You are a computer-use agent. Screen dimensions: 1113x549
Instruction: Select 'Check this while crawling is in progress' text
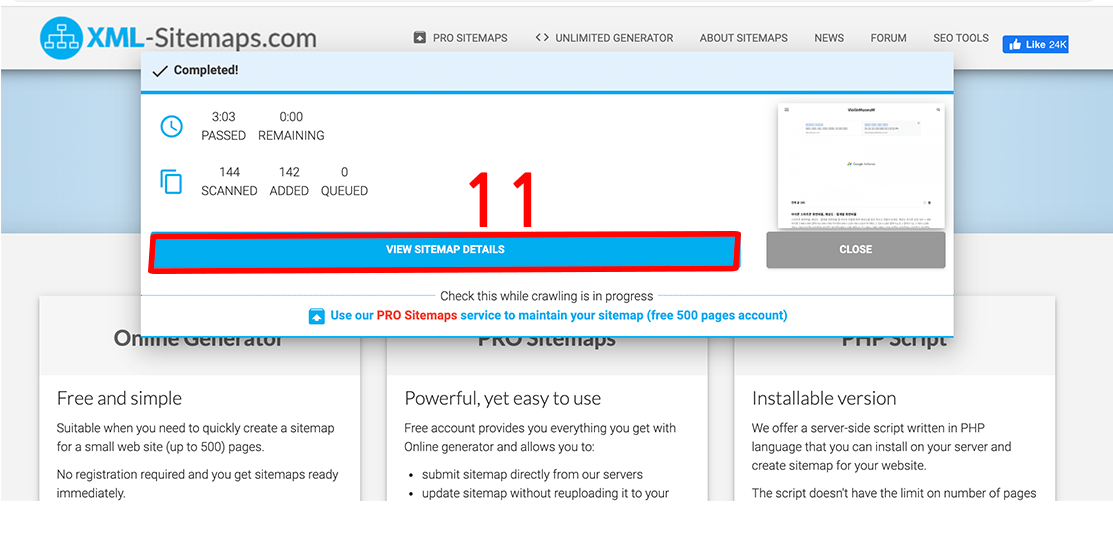[547, 296]
